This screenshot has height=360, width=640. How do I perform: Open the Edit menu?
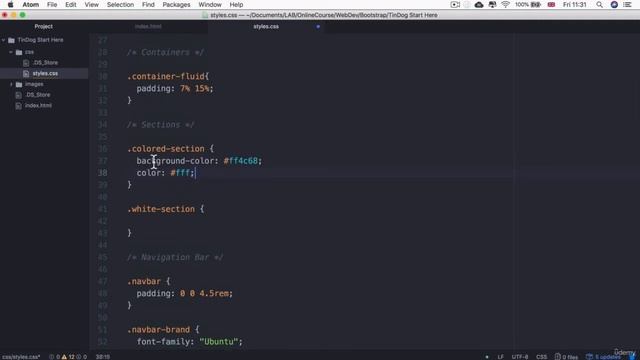pos(71,5)
